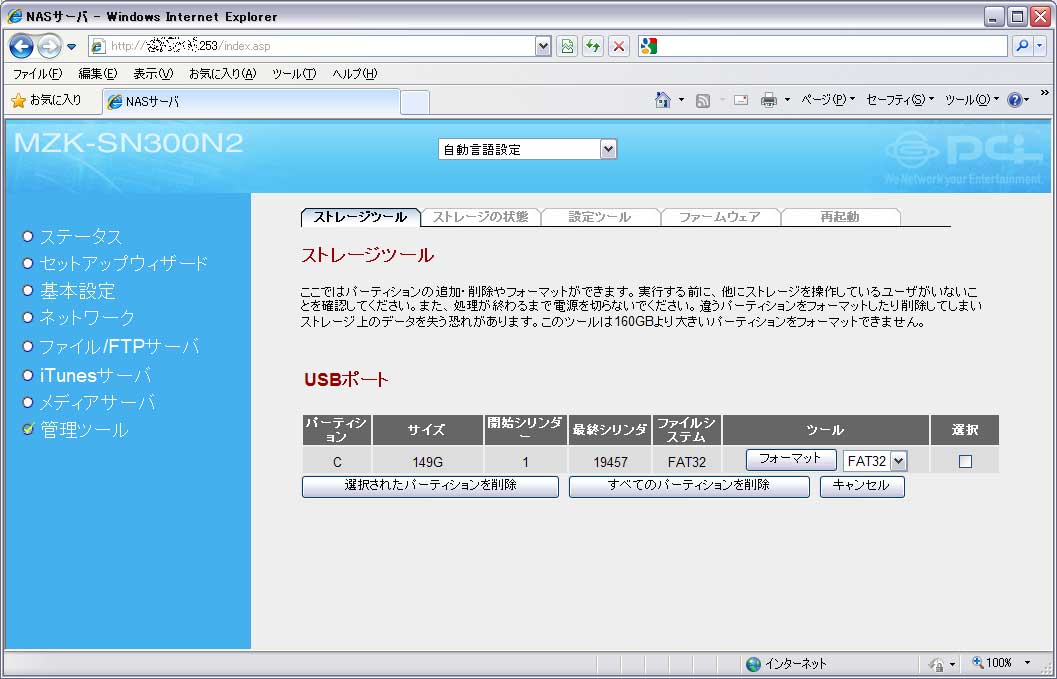
Task: Open the ファイル(F) menu
Action: (37, 73)
